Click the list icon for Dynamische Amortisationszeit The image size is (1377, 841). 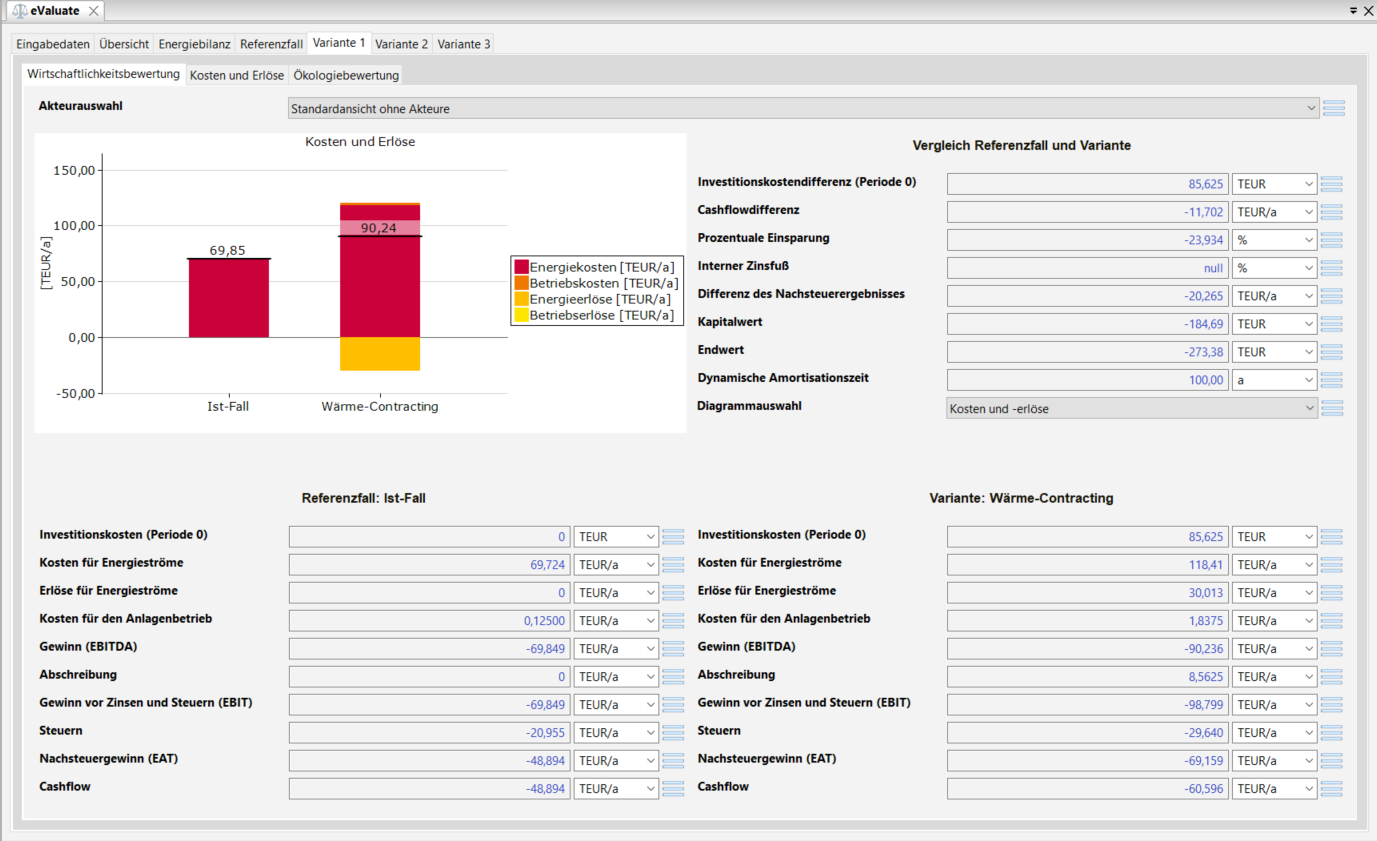(1331, 380)
